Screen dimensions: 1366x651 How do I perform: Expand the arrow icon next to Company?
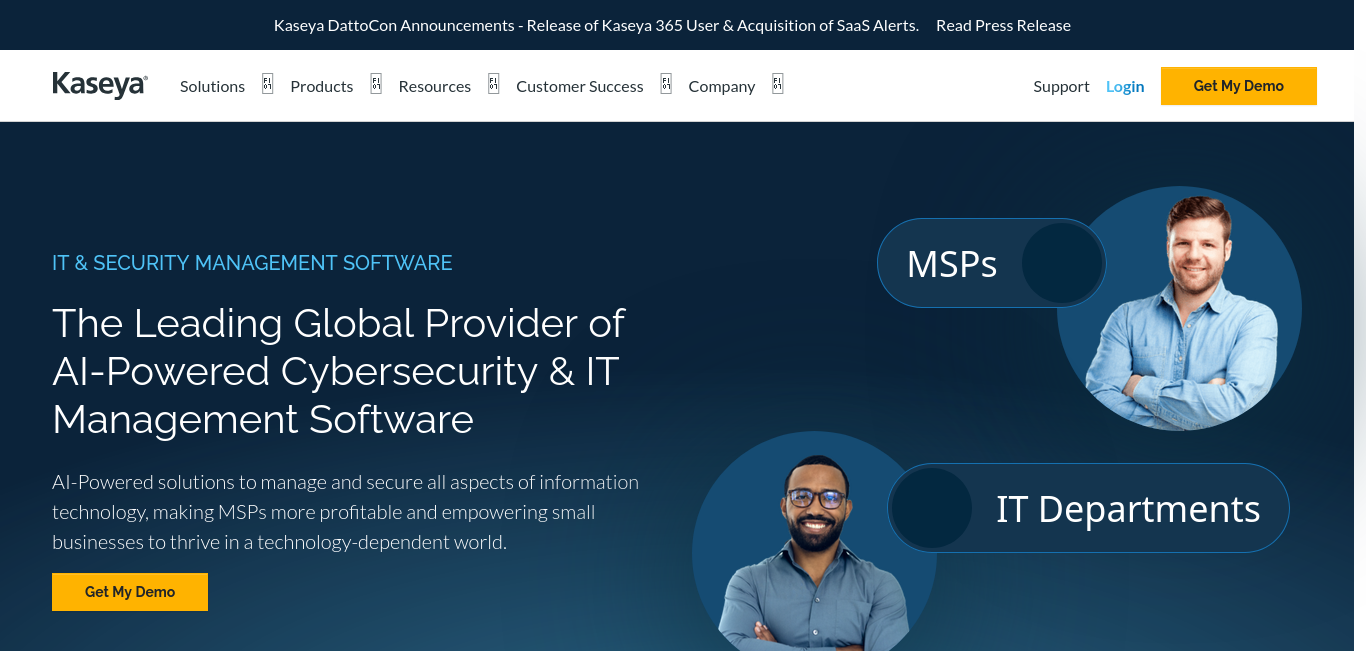point(778,83)
